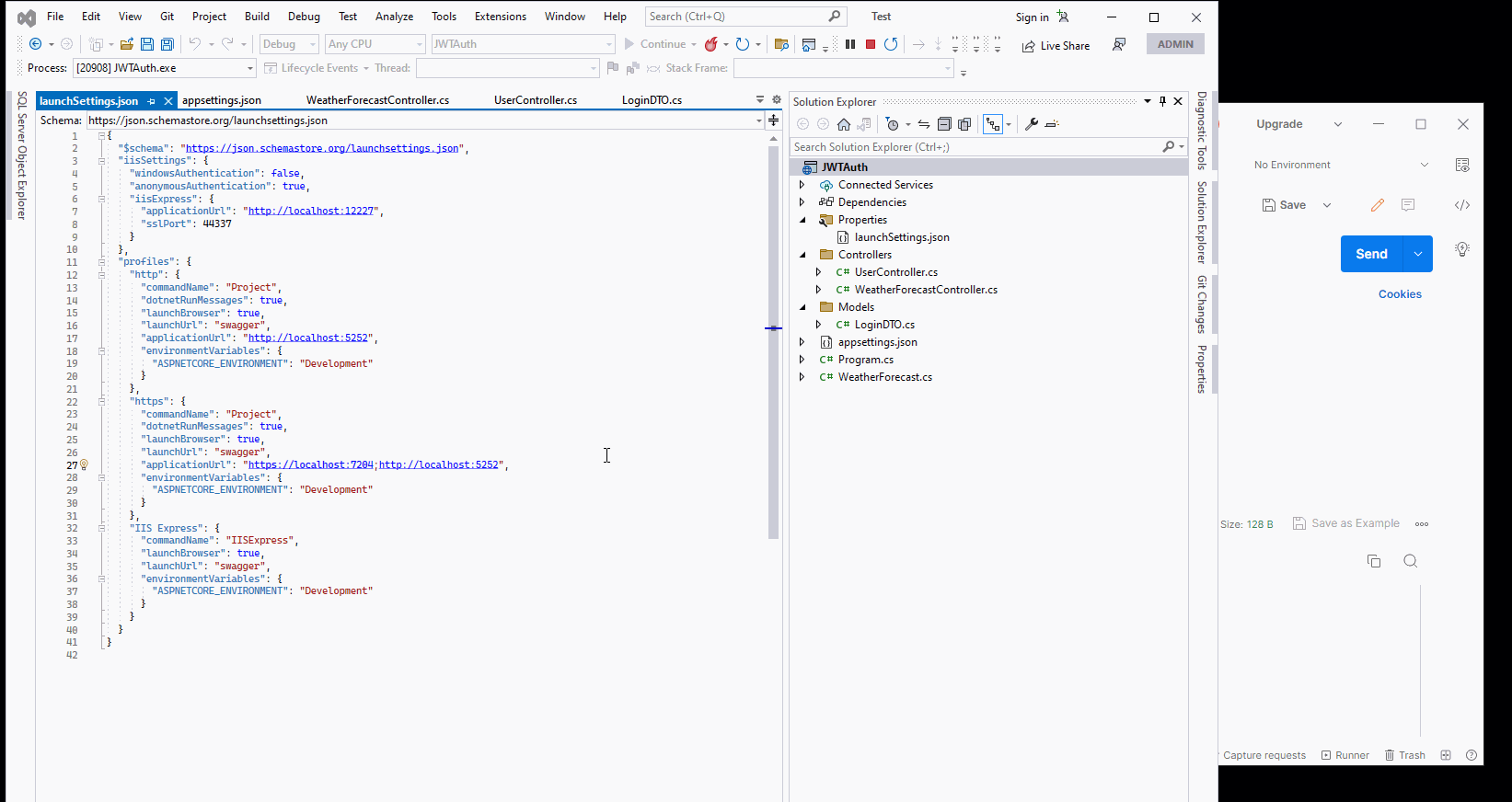
Task: Open the Send options arrow in Postman
Action: point(1418,254)
